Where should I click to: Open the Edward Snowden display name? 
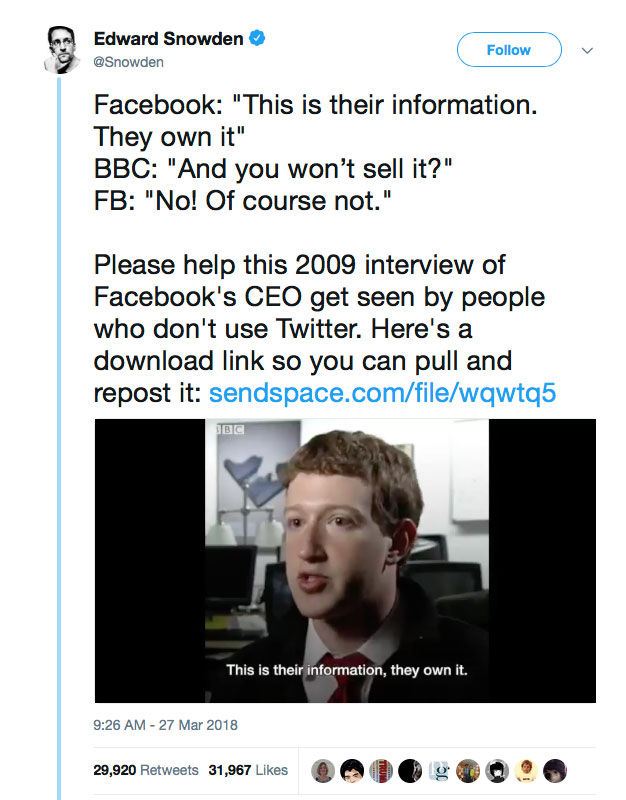tap(169, 40)
